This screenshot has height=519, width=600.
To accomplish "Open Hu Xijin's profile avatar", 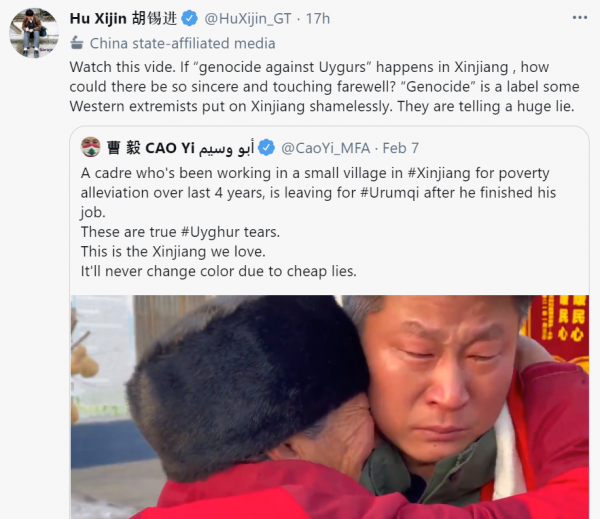I will (x=34, y=33).
